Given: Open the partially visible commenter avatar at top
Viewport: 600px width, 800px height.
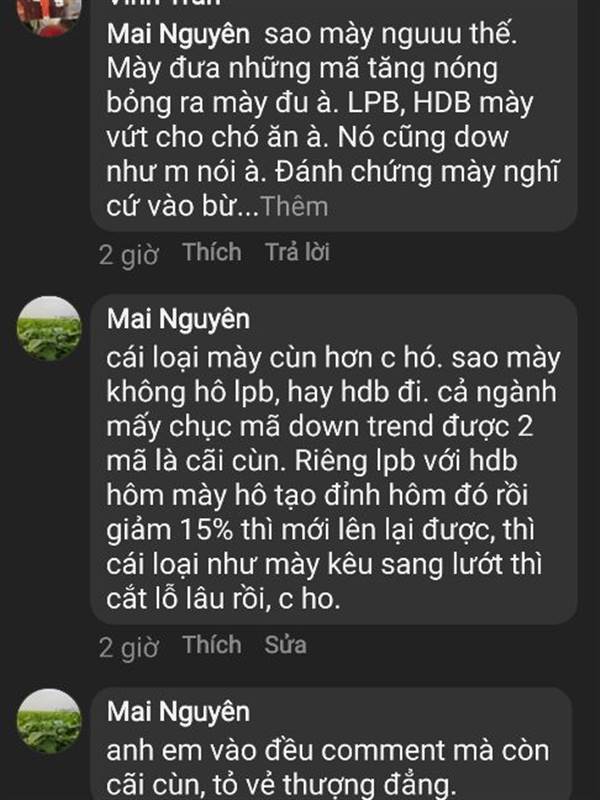Looking at the screenshot, I should click(49, 15).
